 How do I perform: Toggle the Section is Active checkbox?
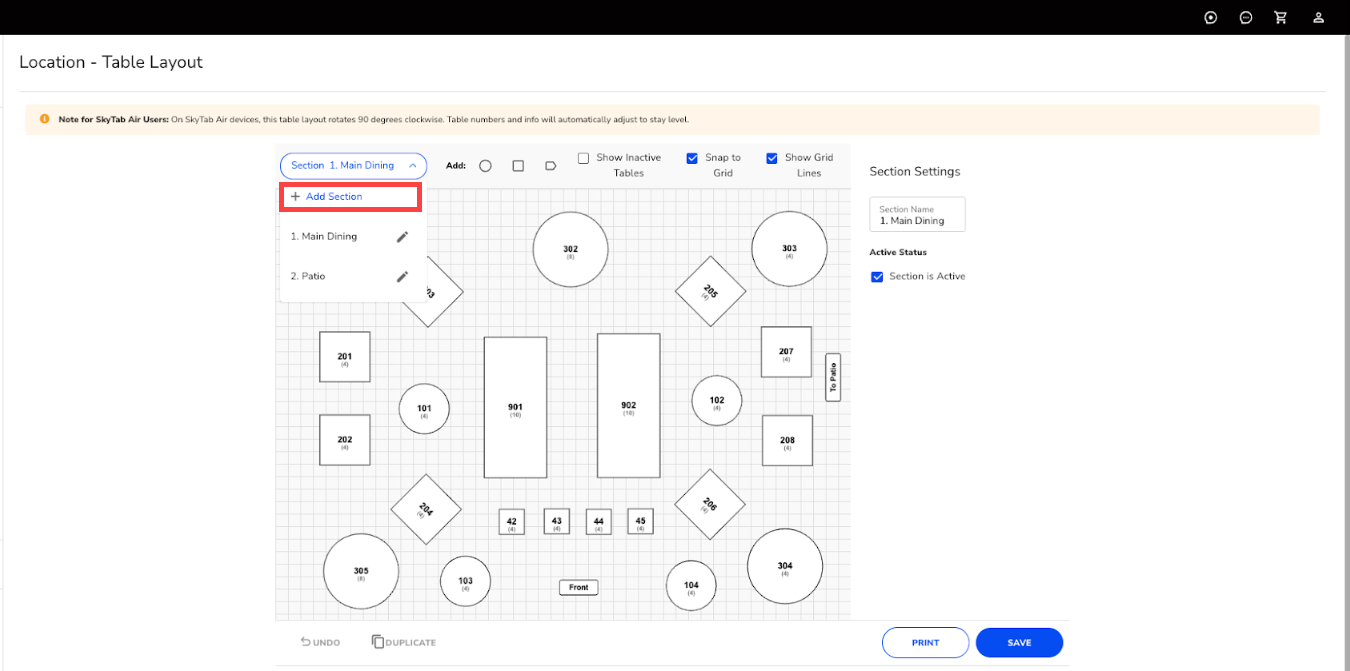click(x=877, y=277)
